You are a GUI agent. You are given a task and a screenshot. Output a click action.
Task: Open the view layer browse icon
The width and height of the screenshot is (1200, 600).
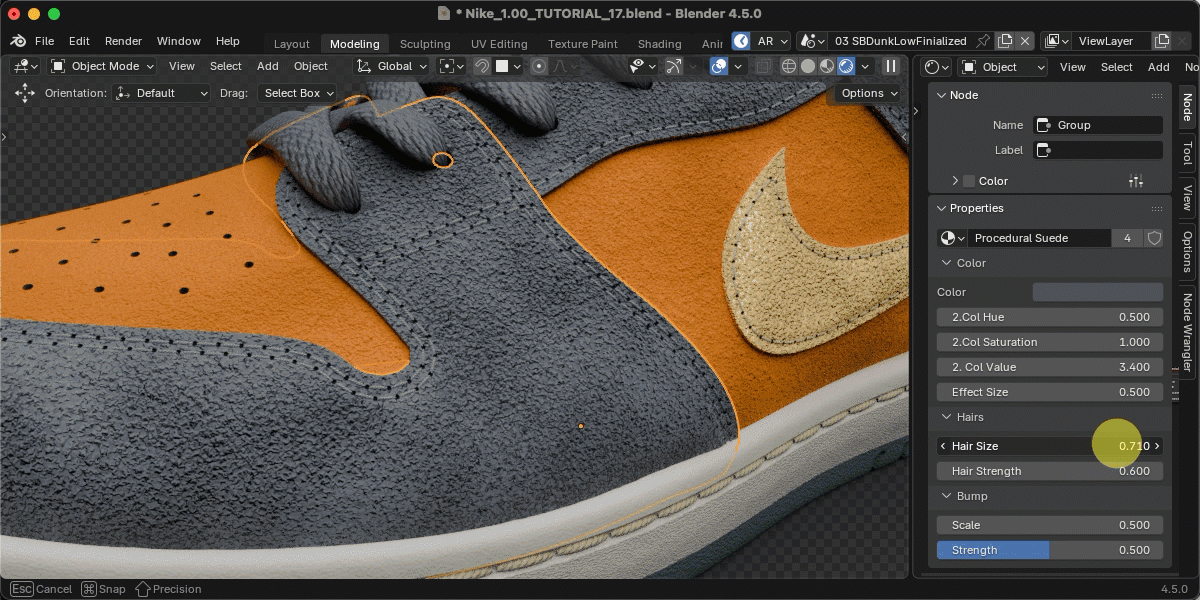point(1057,41)
